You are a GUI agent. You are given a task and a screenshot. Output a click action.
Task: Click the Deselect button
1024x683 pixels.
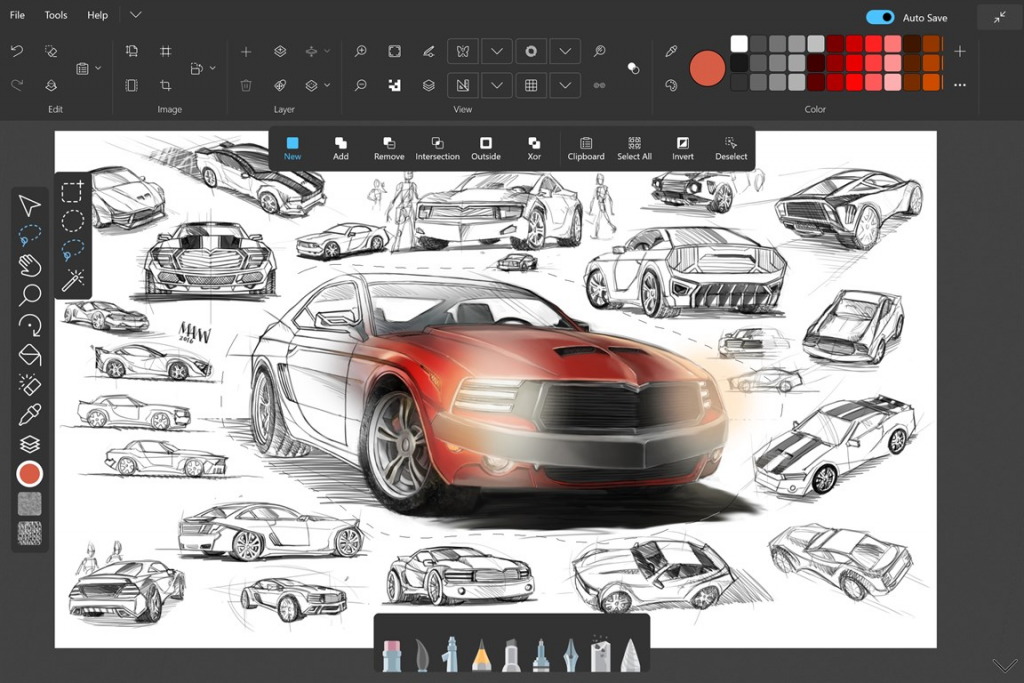(731, 148)
